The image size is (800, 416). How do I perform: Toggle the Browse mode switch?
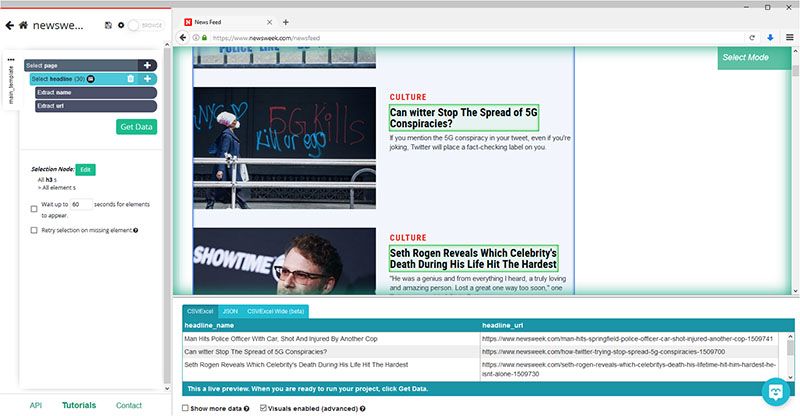point(145,25)
